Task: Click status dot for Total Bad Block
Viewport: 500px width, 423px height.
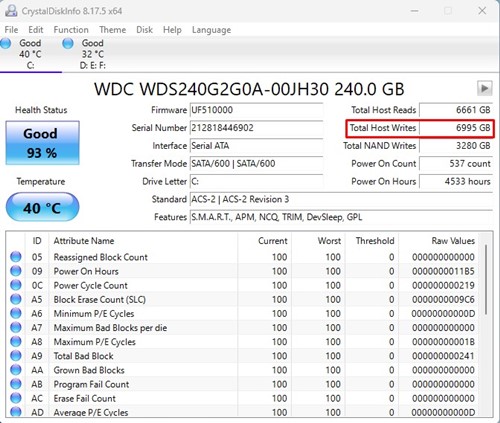Action: click(x=16, y=356)
